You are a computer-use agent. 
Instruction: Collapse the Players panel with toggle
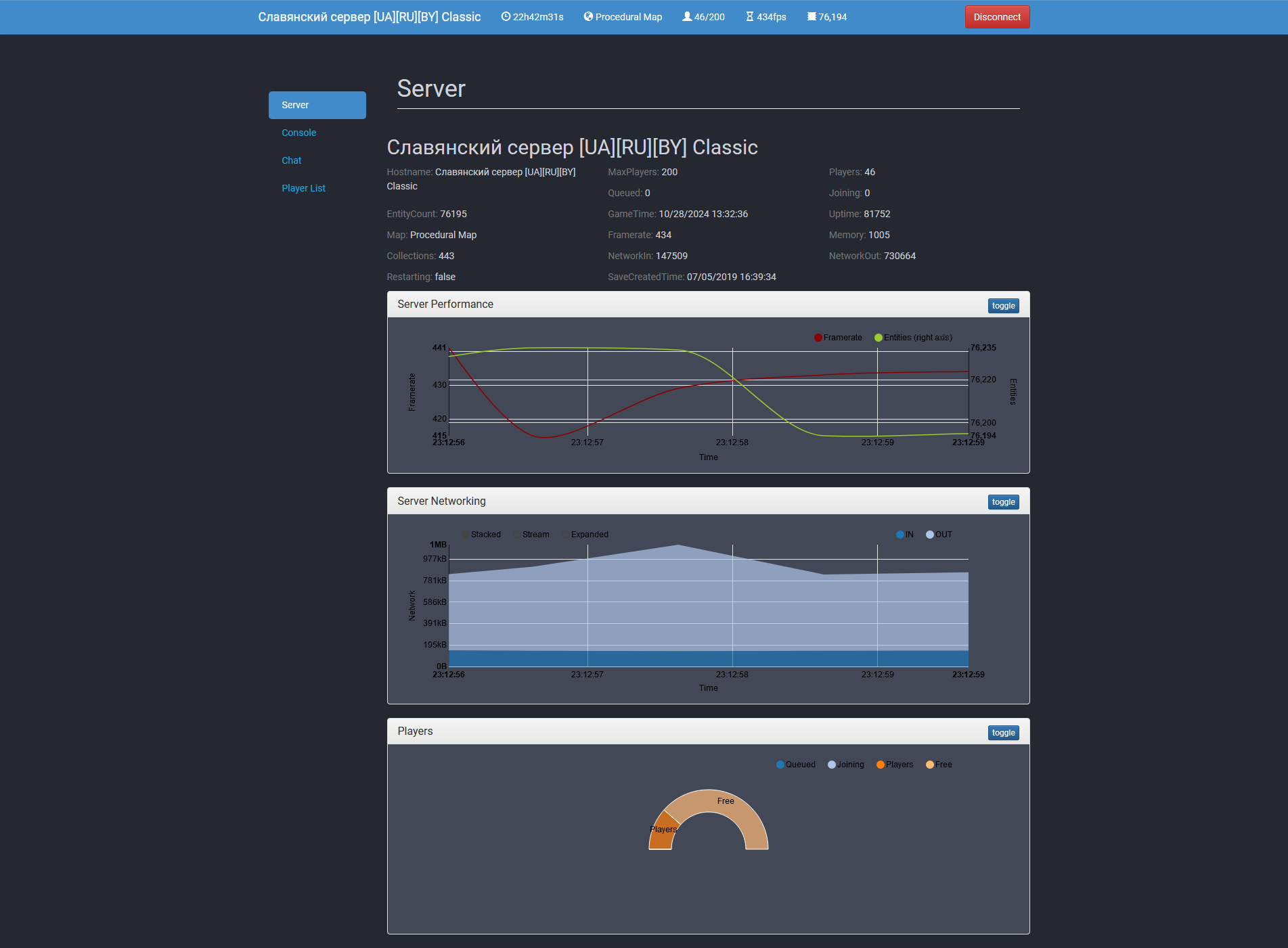1003,733
